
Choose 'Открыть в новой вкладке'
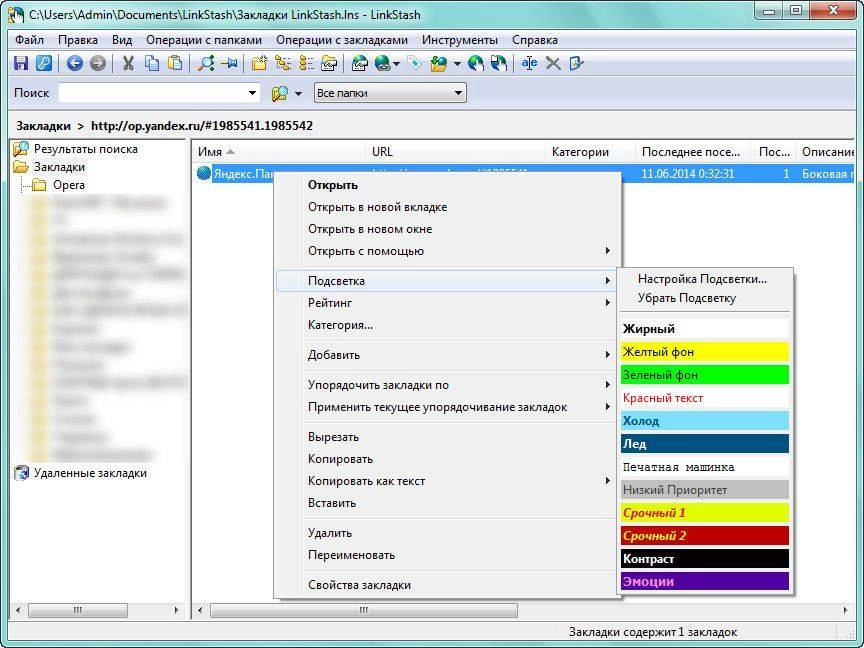point(446,207)
